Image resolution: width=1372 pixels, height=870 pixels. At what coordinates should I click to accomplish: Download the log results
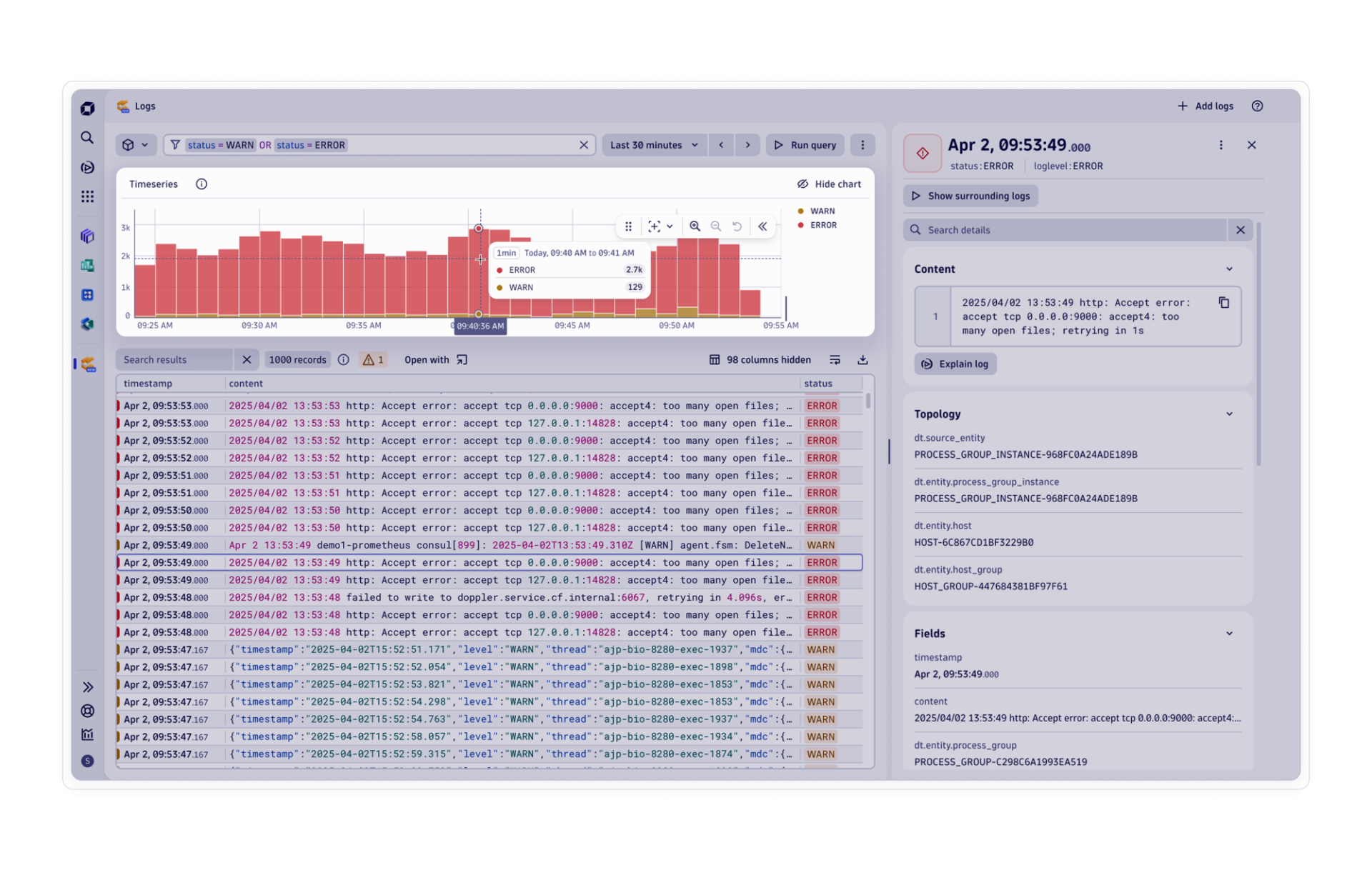click(x=863, y=360)
